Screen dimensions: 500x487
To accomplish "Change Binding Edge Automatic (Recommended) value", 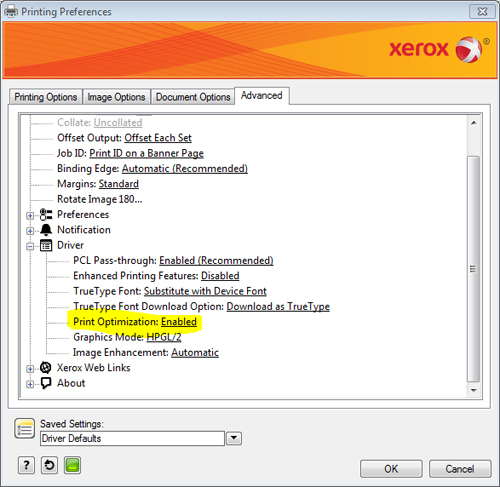I will coord(185,169).
